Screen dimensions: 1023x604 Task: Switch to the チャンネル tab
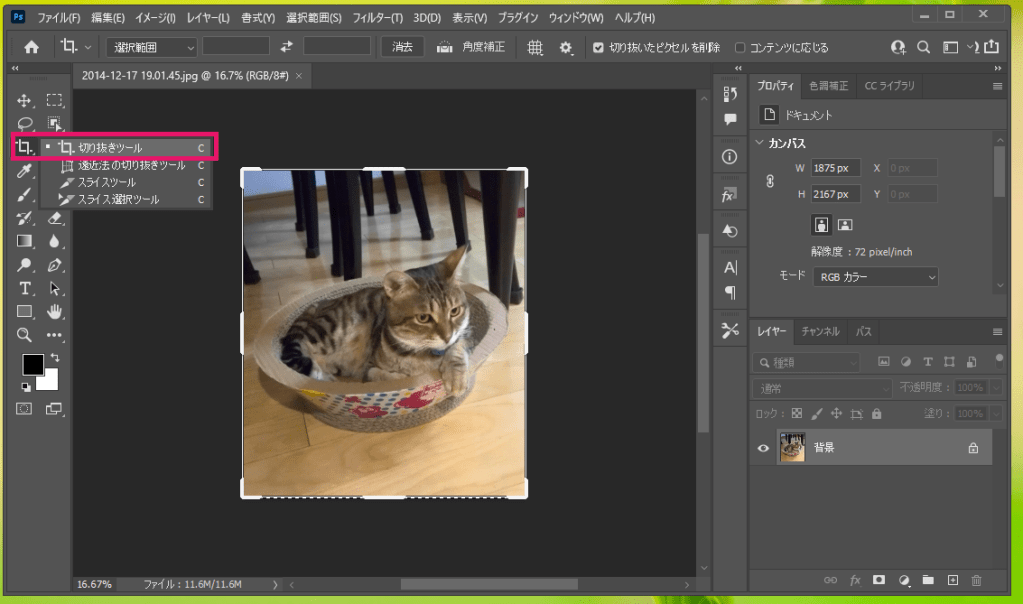[x=820, y=332]
